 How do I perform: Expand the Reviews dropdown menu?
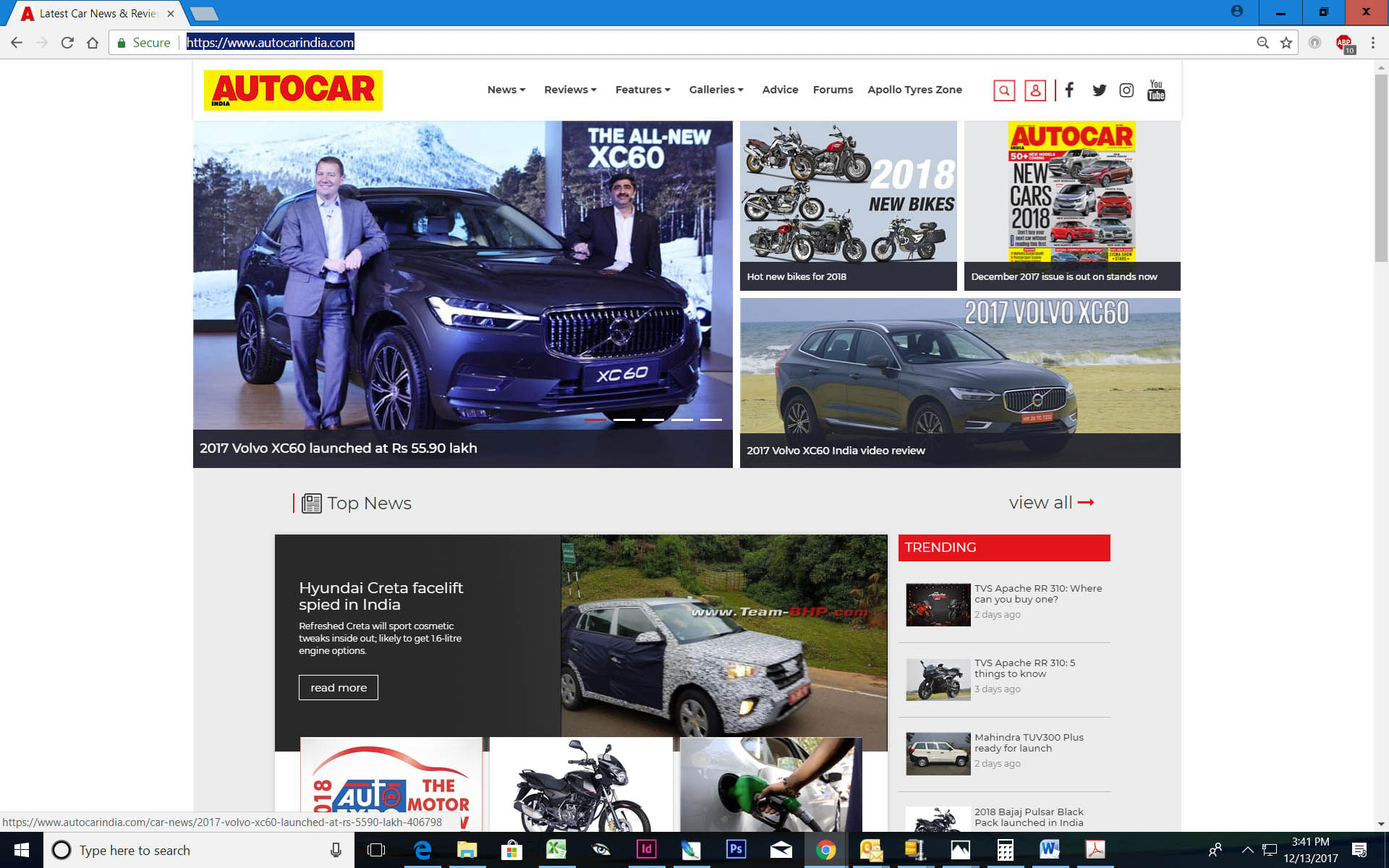(570, 90)
